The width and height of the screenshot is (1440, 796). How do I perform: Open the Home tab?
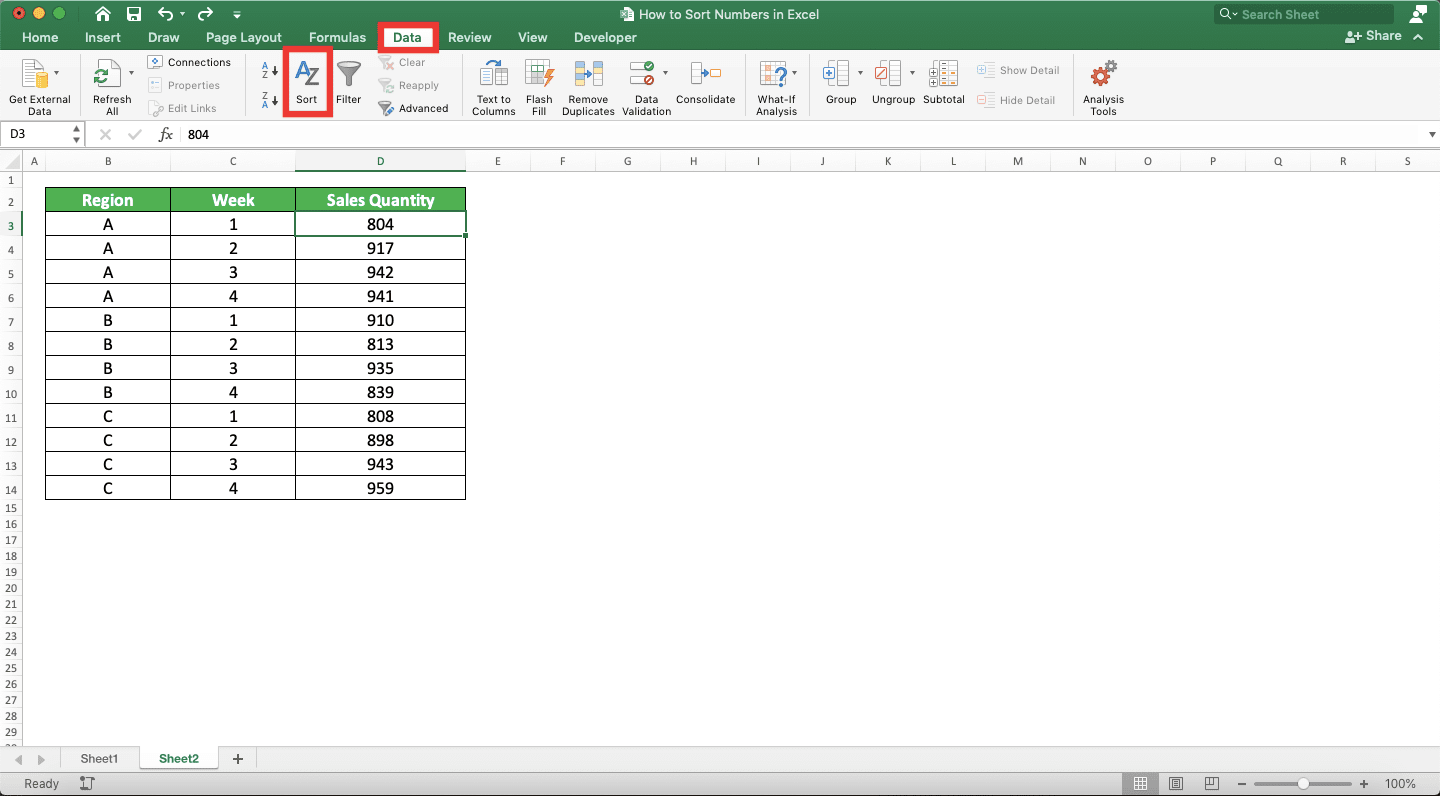point(40,37)
